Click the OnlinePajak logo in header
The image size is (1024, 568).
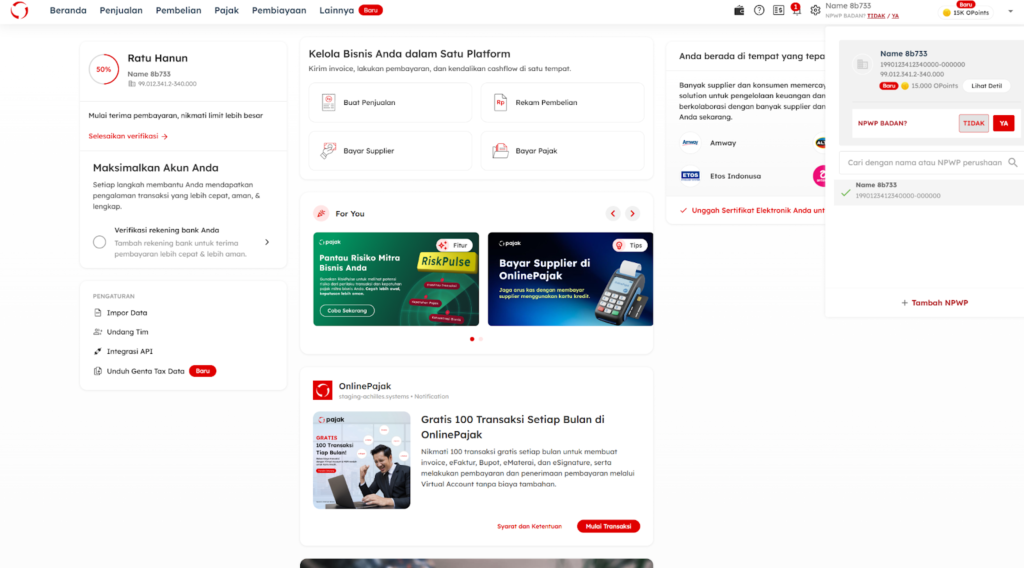pos(19,10)
